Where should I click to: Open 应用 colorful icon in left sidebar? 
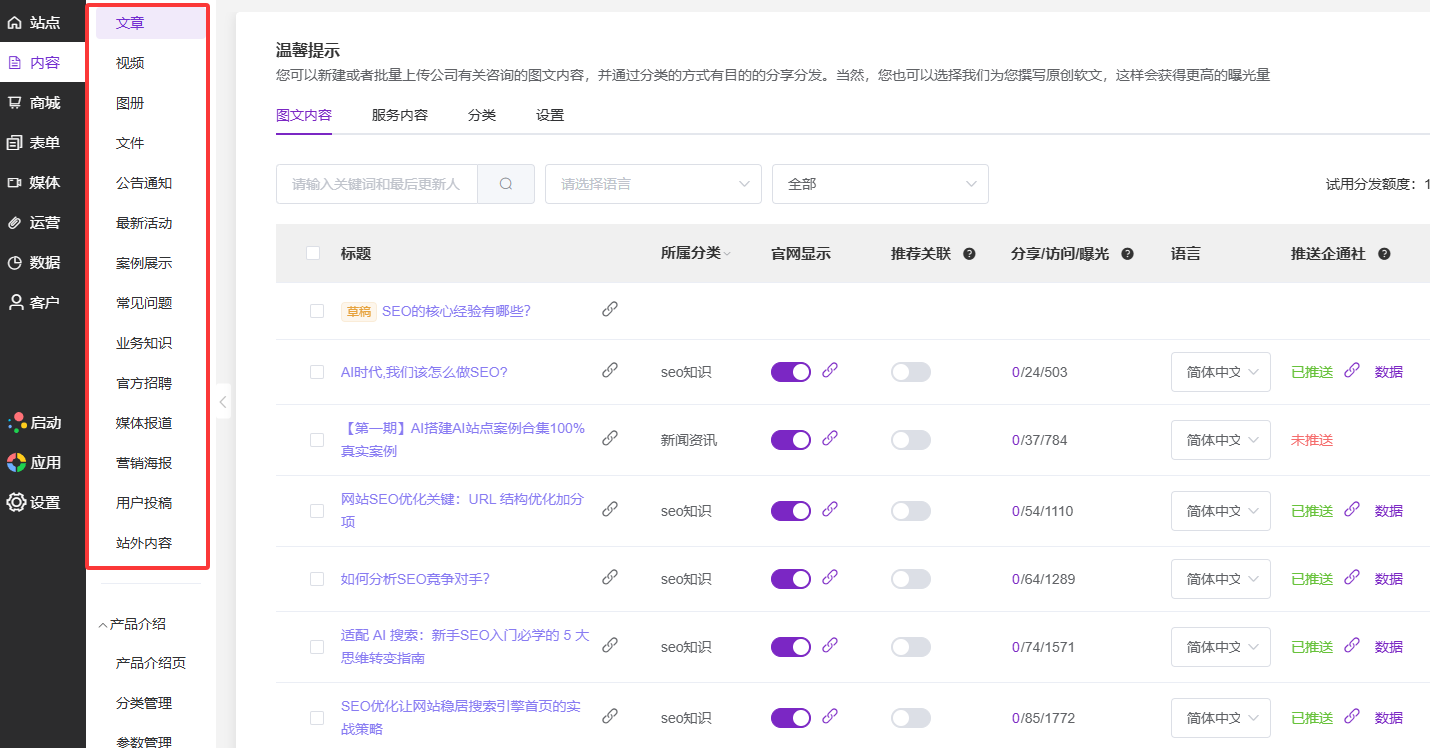coord(16,463)
